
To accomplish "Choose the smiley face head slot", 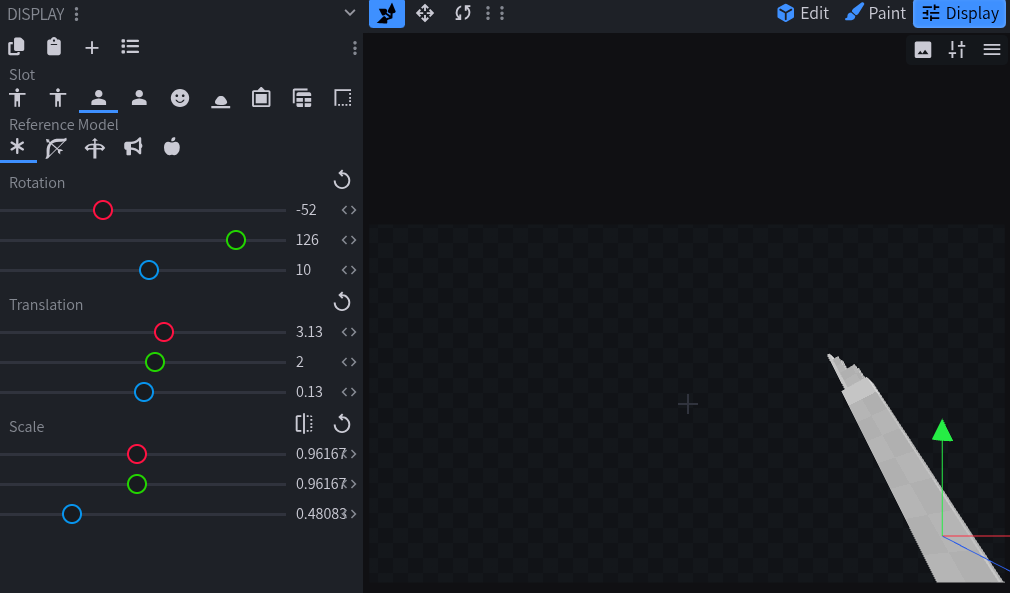I will tap(180, 98).
